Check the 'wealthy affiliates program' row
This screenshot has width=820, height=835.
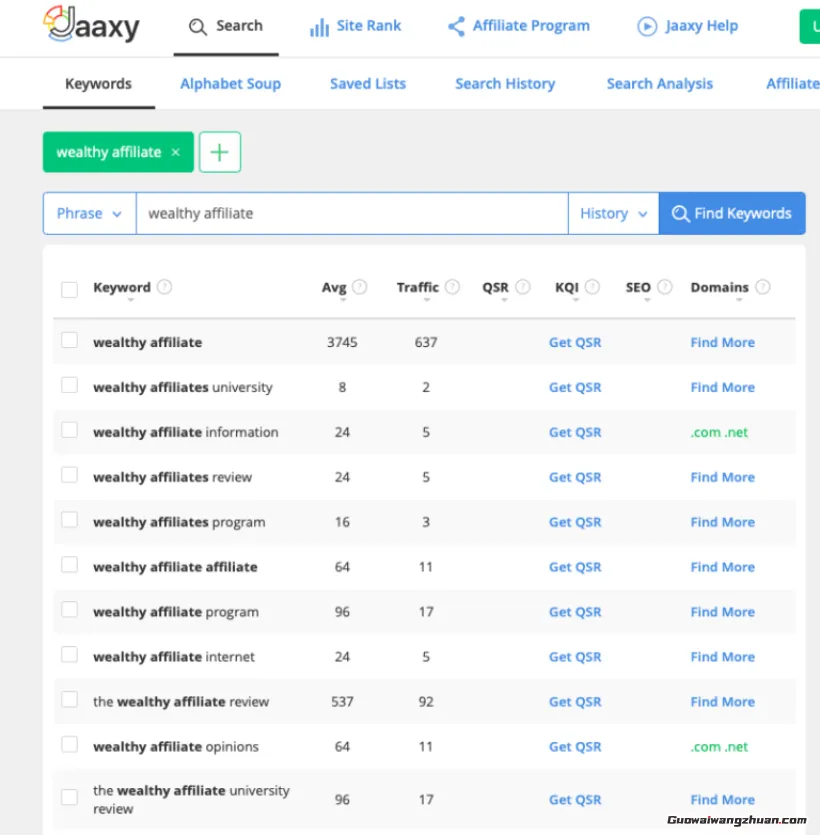coord(69,520)
